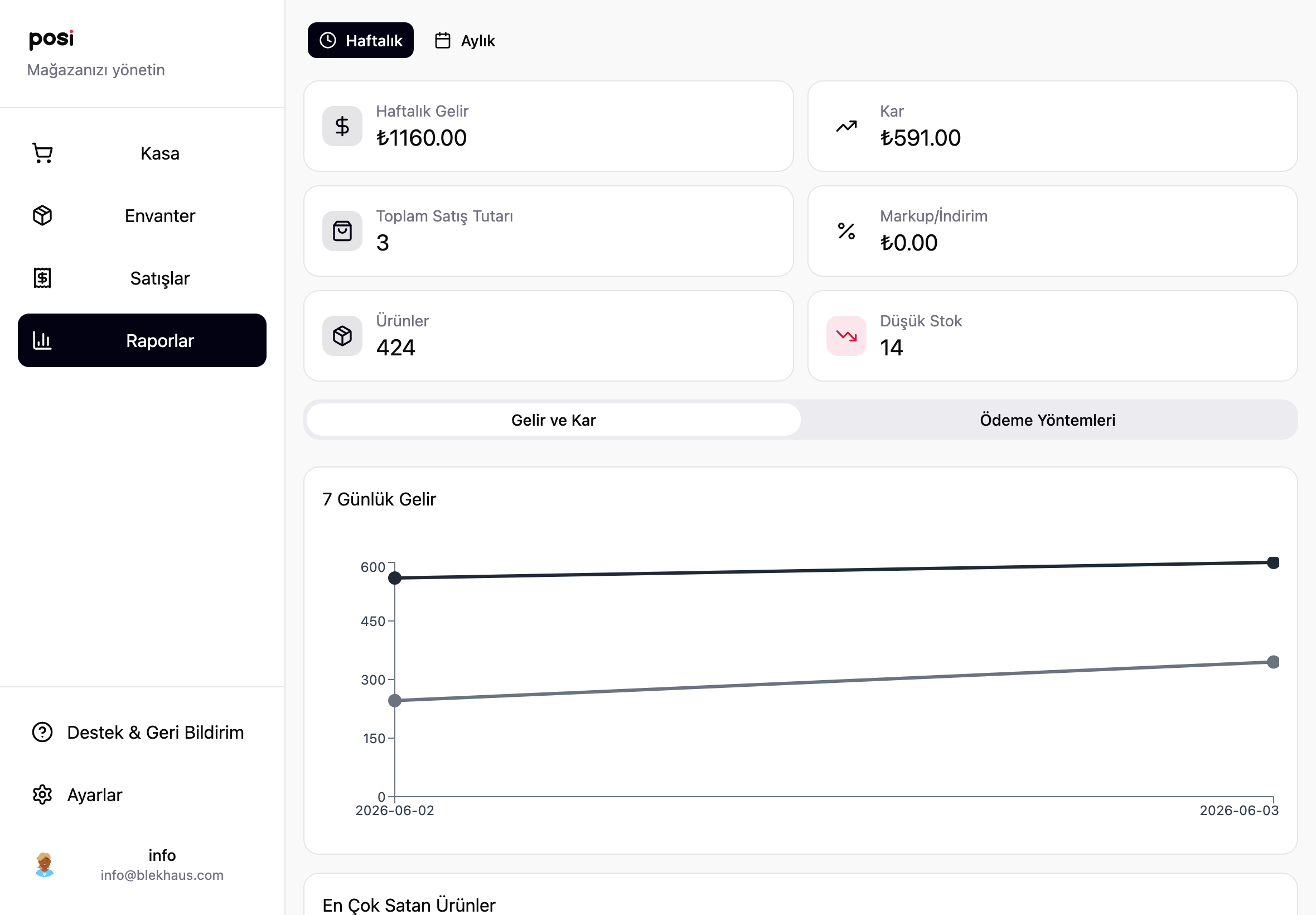Click the Envanter box icon

click(x=42, y=215)
